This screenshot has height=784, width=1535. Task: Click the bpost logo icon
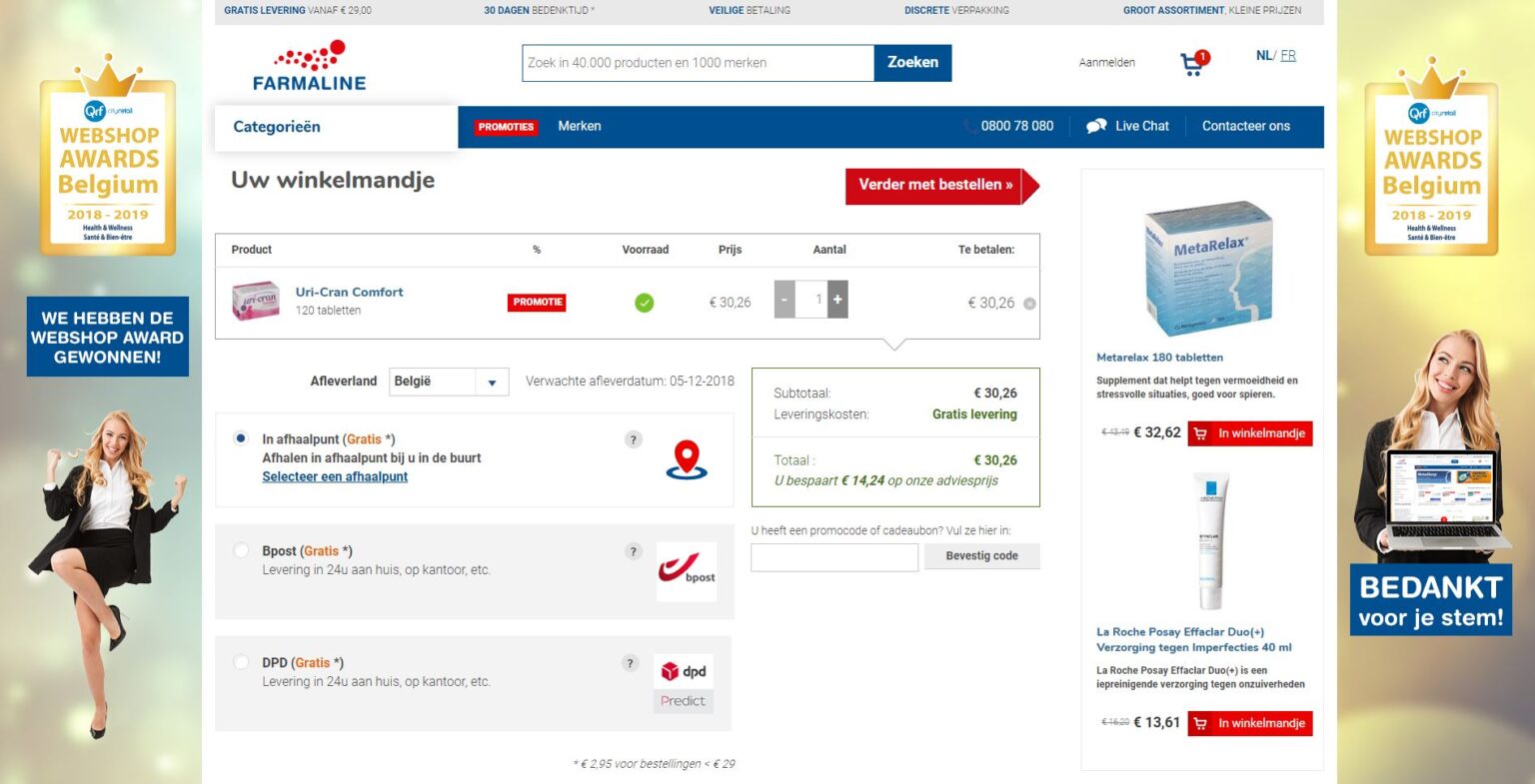coord(686,573)
